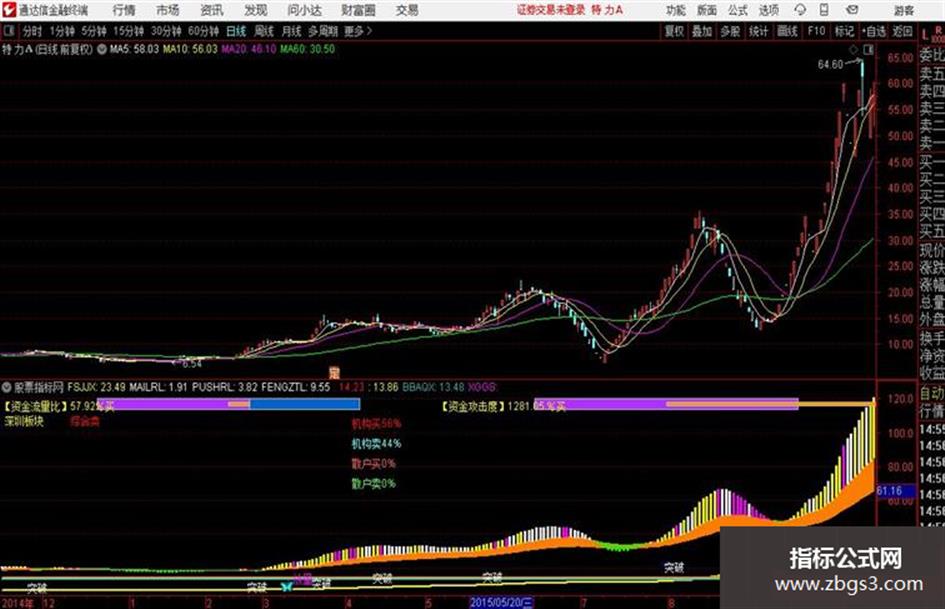Click the 返回 back button

click(x=902, y=31)
